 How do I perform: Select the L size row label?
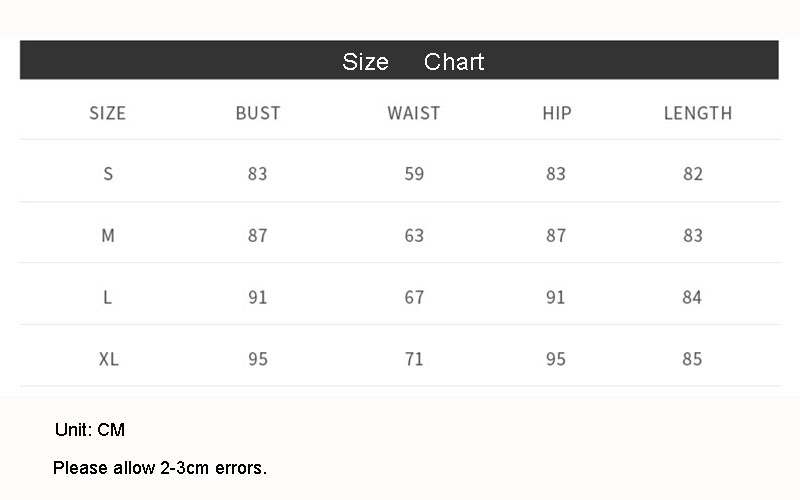[x=108, y=298]
